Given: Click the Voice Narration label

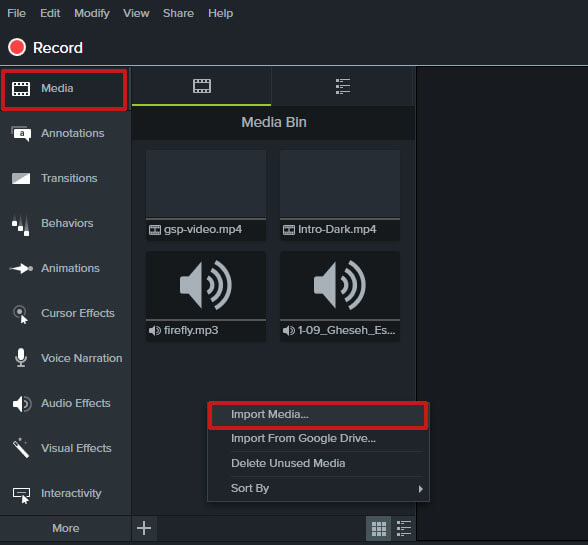Looking at the screenshot, I should click(82, 359).
